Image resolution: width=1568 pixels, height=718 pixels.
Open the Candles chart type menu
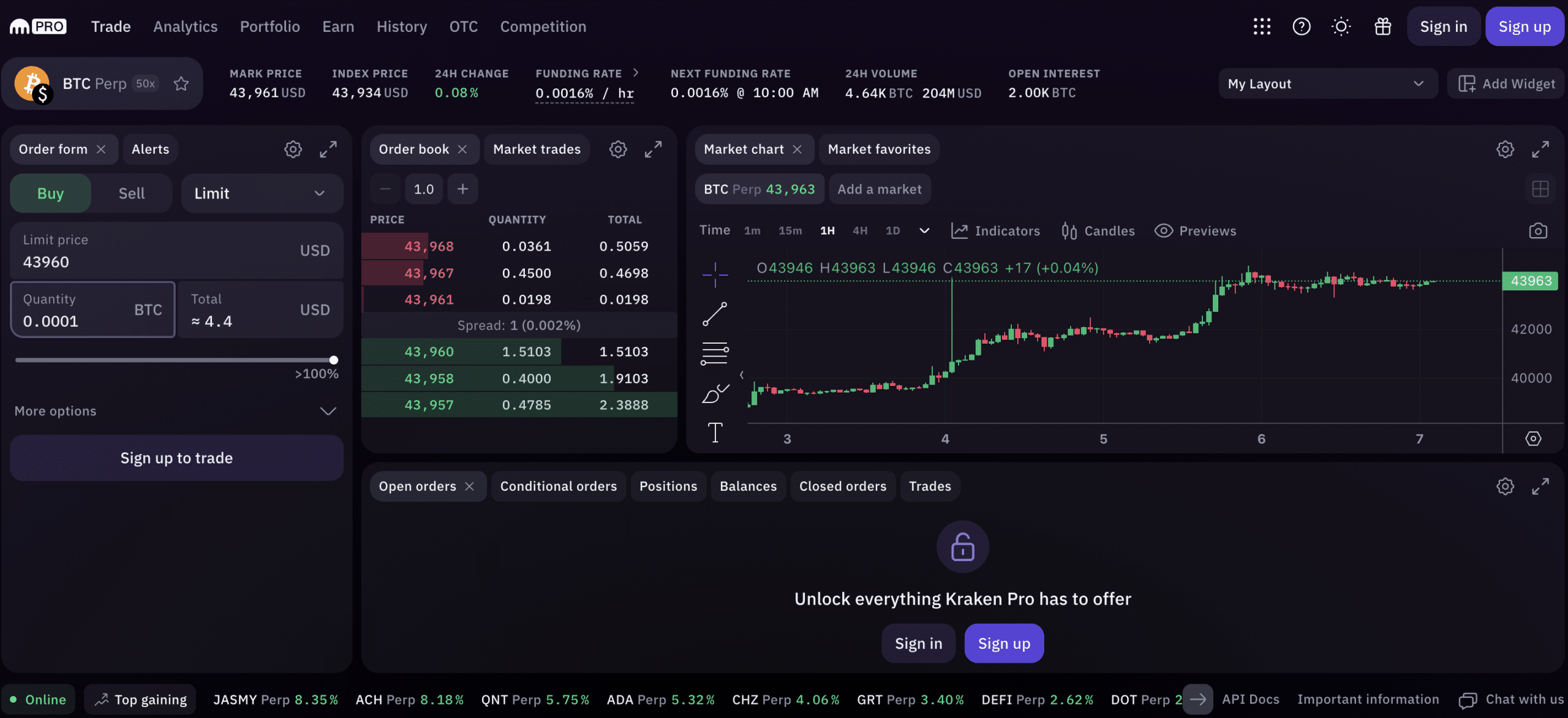click(1098, 231)
